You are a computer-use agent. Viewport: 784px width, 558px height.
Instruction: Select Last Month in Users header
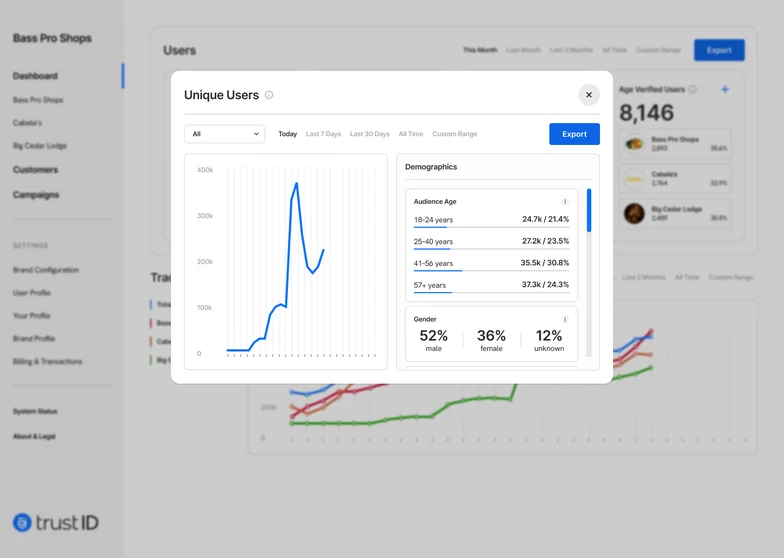pos(524,50)
